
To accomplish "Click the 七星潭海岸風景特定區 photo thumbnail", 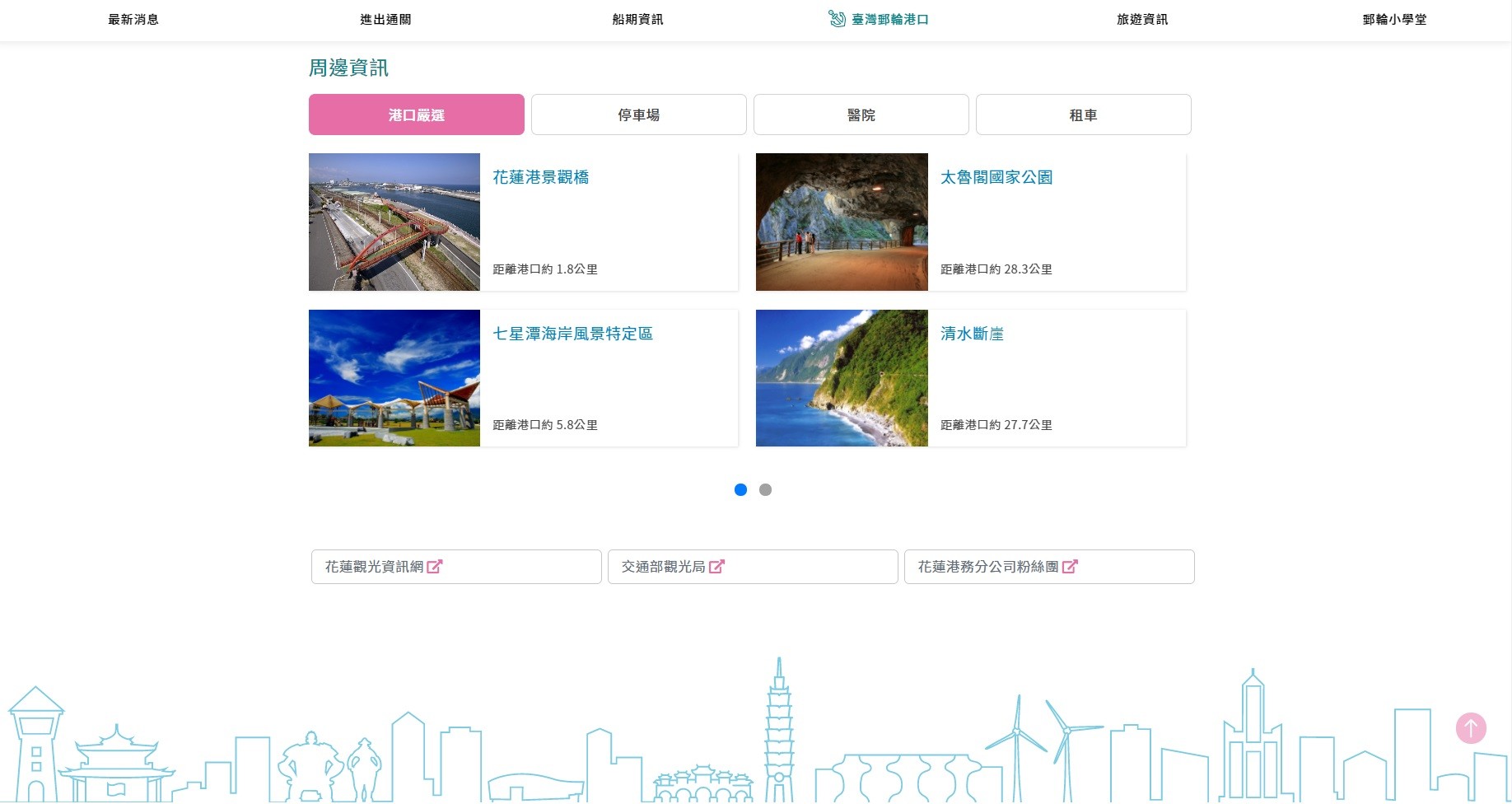I will coord(394,377).
